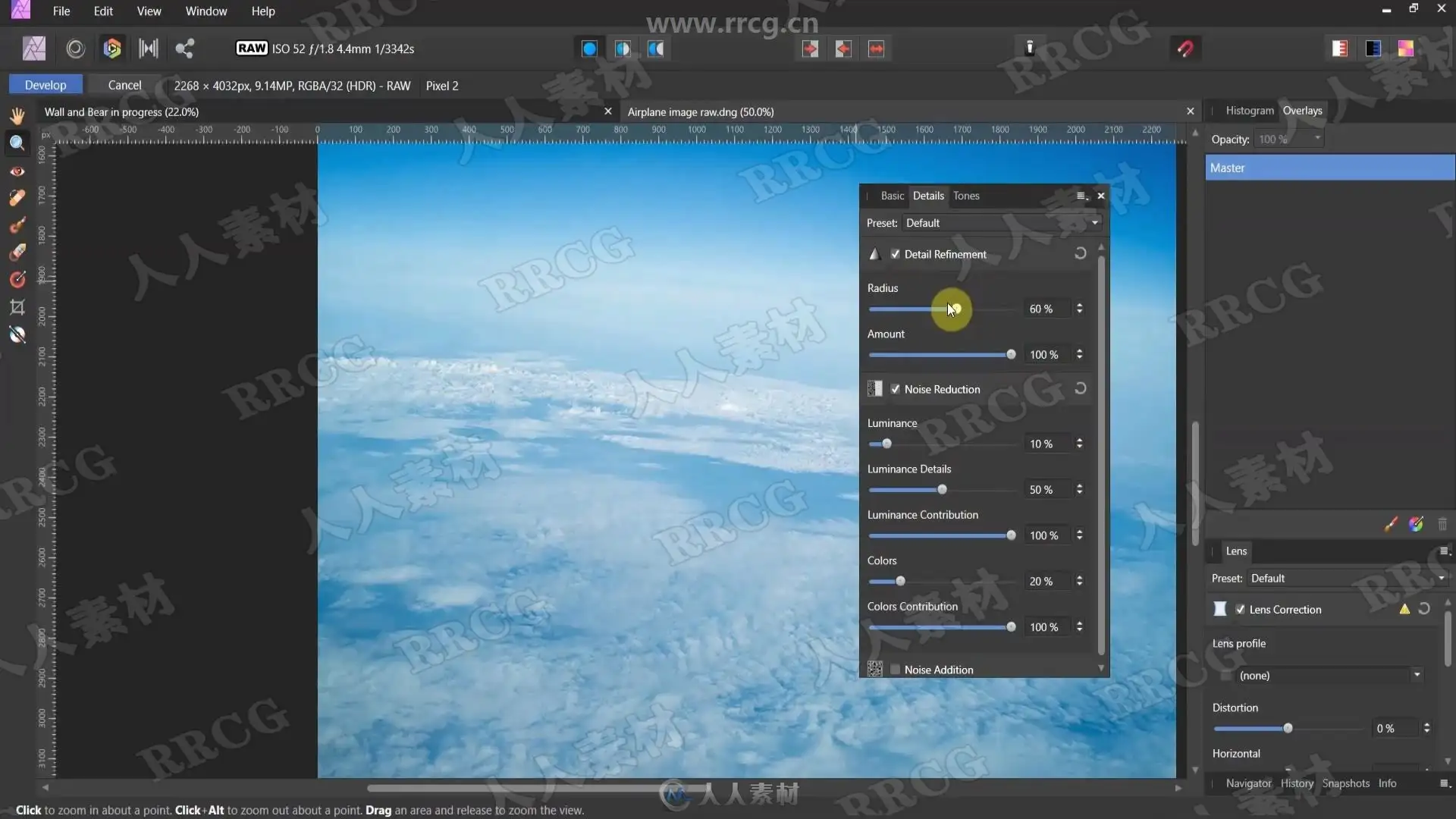1456x819 pixels.
Task: Click the sync after icon with left arrow
Action: coord(843,49)
